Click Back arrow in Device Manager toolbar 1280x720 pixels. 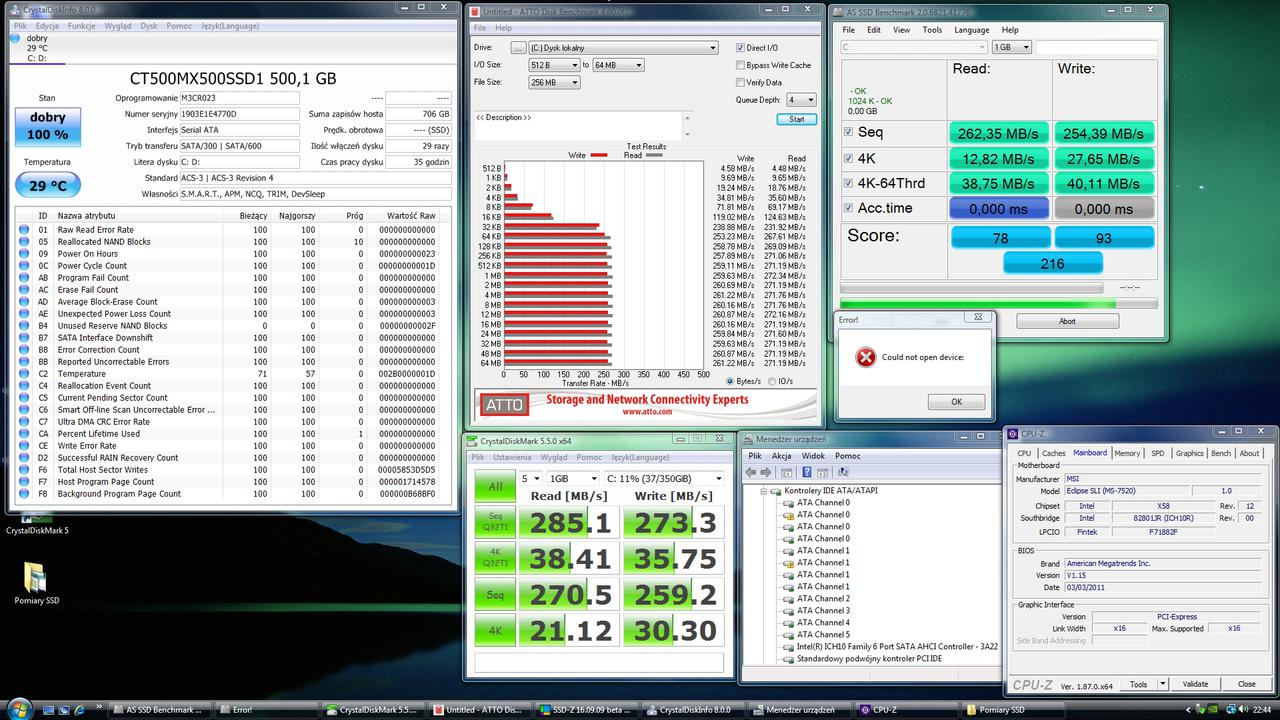coord(750,472)
